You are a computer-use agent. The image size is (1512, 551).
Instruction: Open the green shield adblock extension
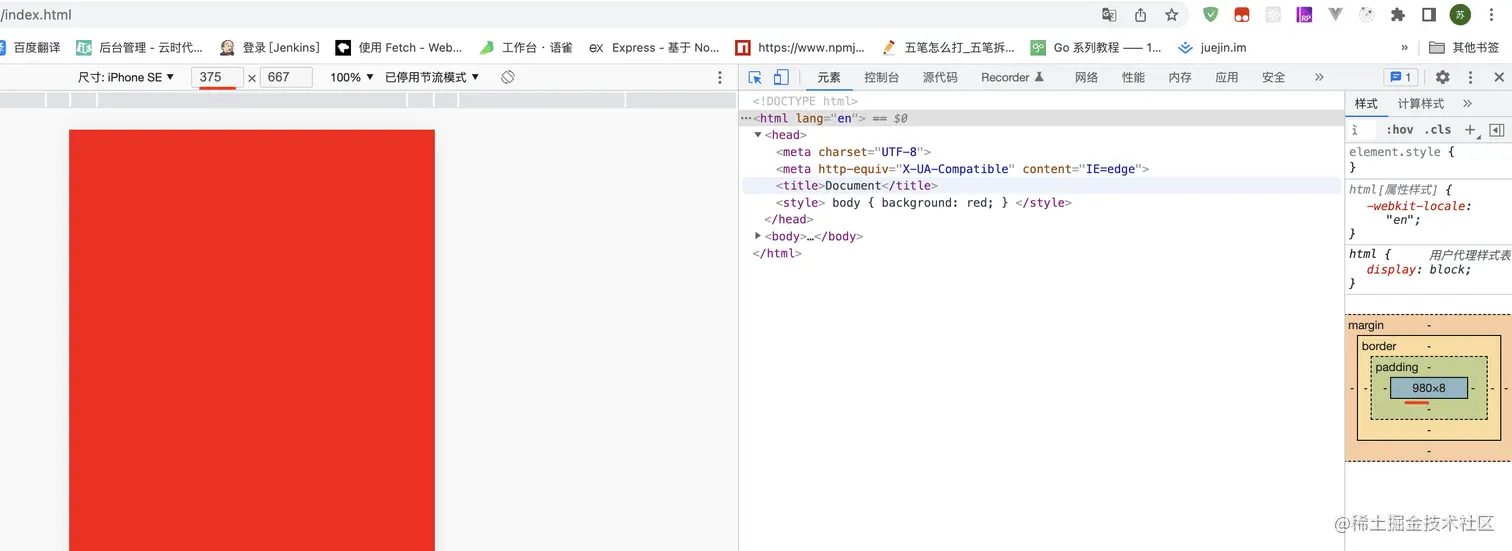1210,15
